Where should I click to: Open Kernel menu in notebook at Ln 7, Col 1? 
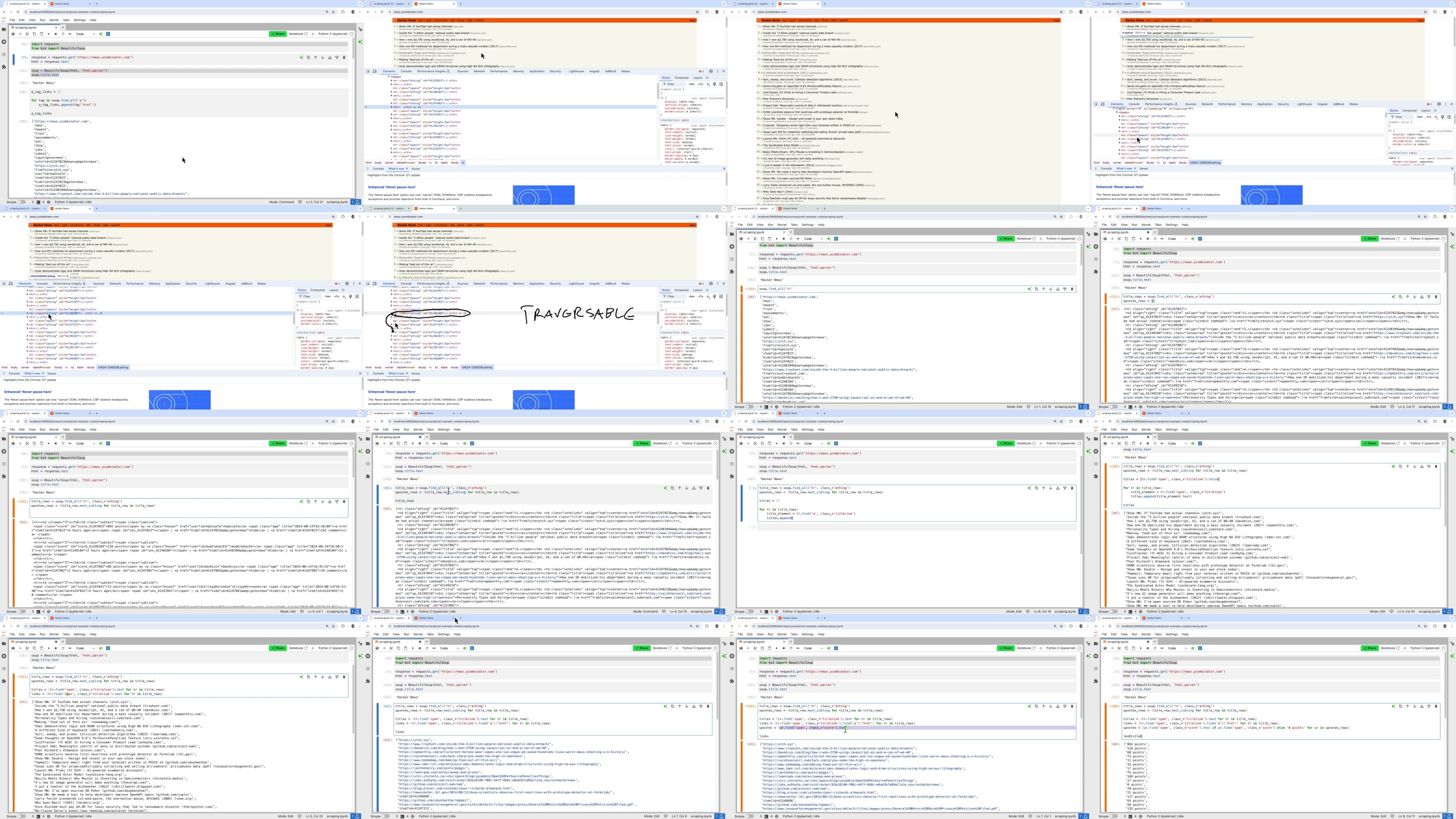[782, 634]
